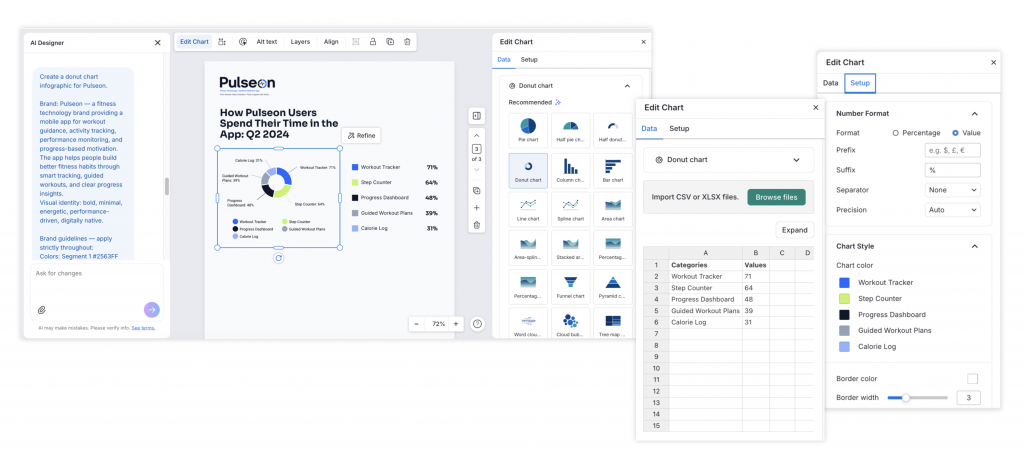1024x456 pixels.
Task: Open Setup tab in middle Edit Chart panel
Action: click(679, 128)
